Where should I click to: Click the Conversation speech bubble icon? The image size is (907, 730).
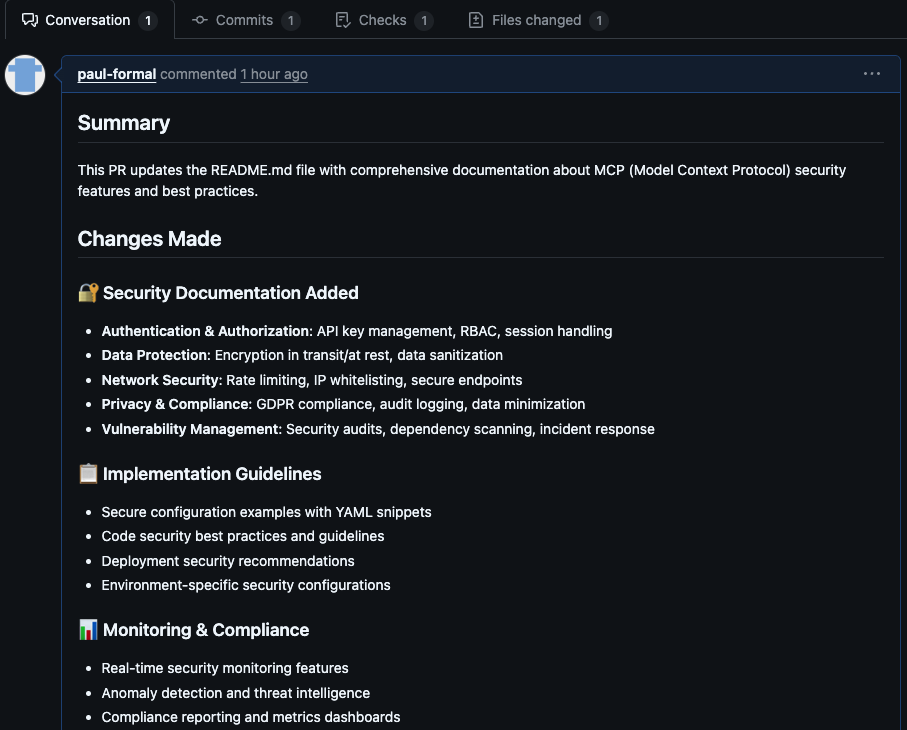[x=30, y=20]
